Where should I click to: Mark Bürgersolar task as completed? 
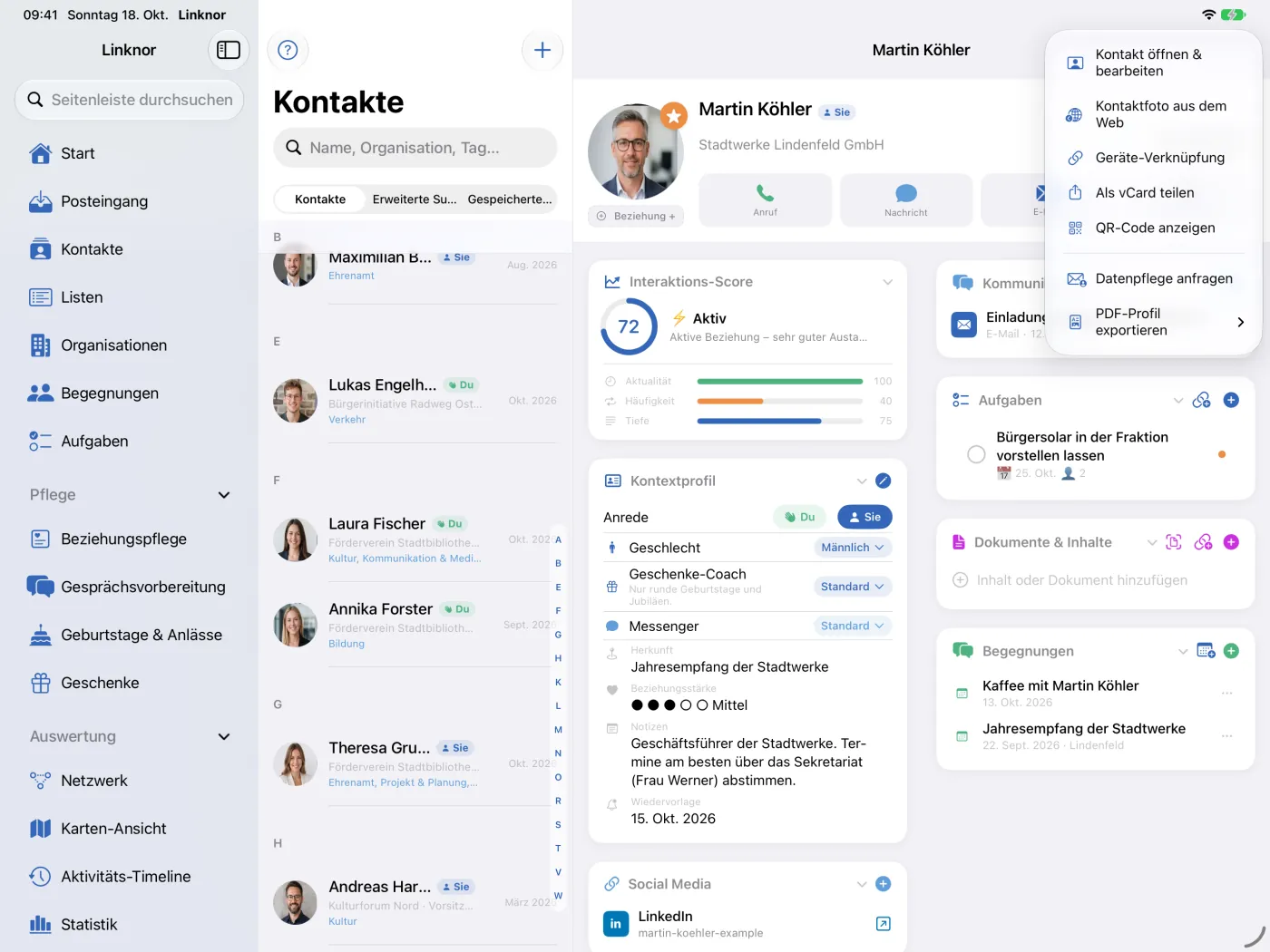pyautogui.click(x=976, y=454)
